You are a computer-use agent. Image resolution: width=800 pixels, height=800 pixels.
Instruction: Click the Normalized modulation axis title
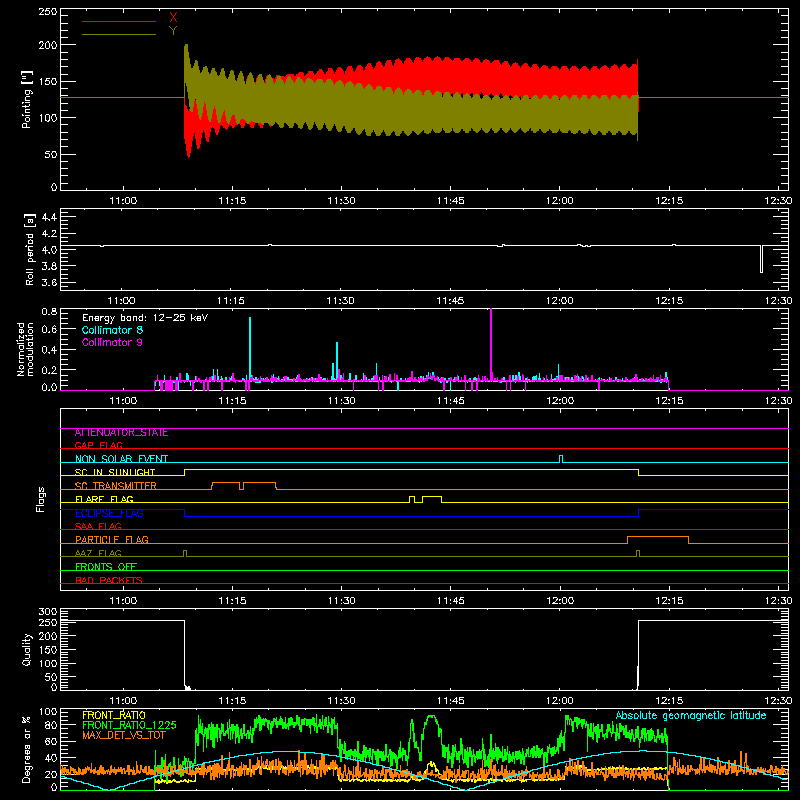point(25,349)
